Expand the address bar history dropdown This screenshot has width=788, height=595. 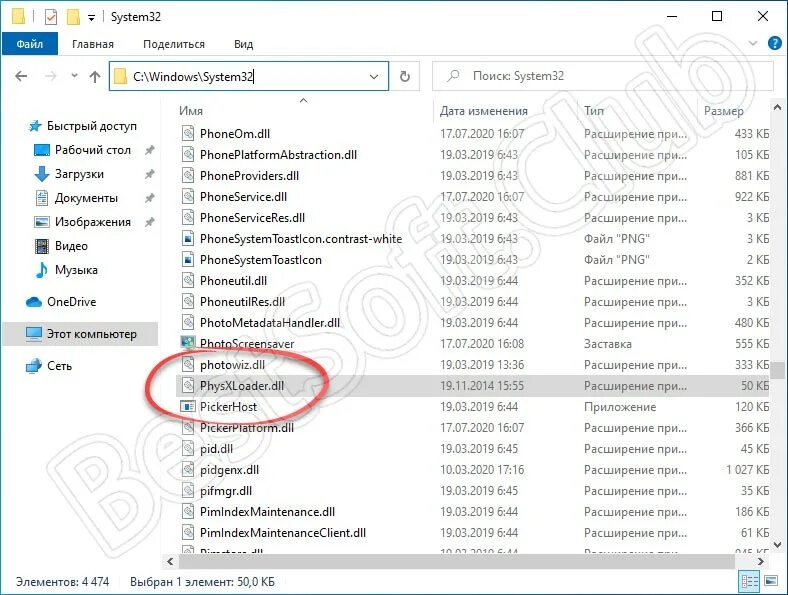[x=374, y=76]
